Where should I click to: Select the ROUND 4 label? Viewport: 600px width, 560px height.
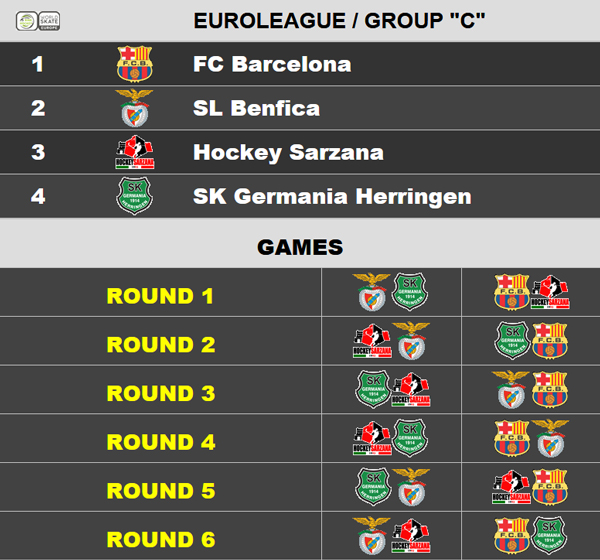pos(161,442)
